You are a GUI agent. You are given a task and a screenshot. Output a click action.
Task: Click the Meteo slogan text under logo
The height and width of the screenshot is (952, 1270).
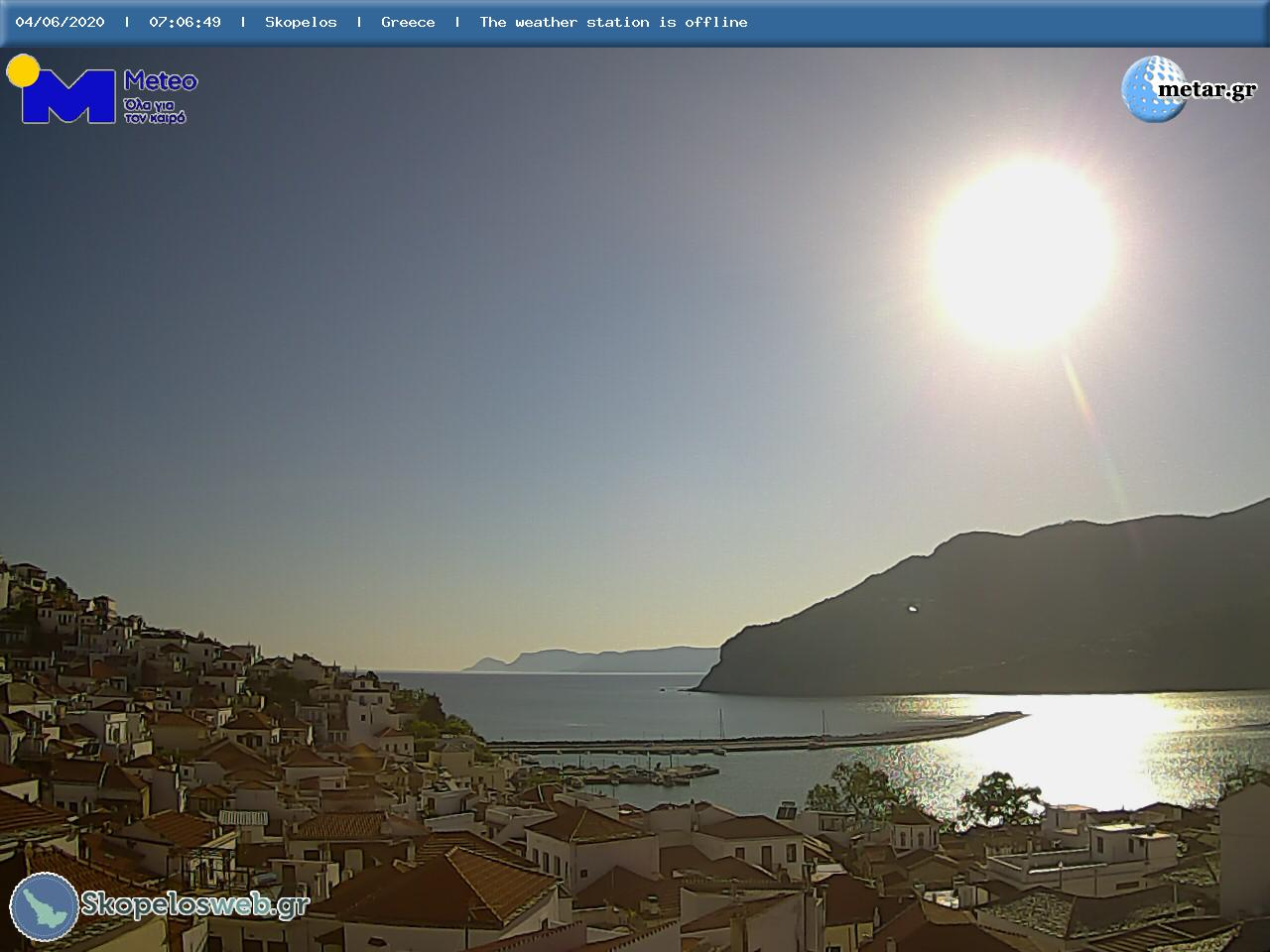coord(155,110)
